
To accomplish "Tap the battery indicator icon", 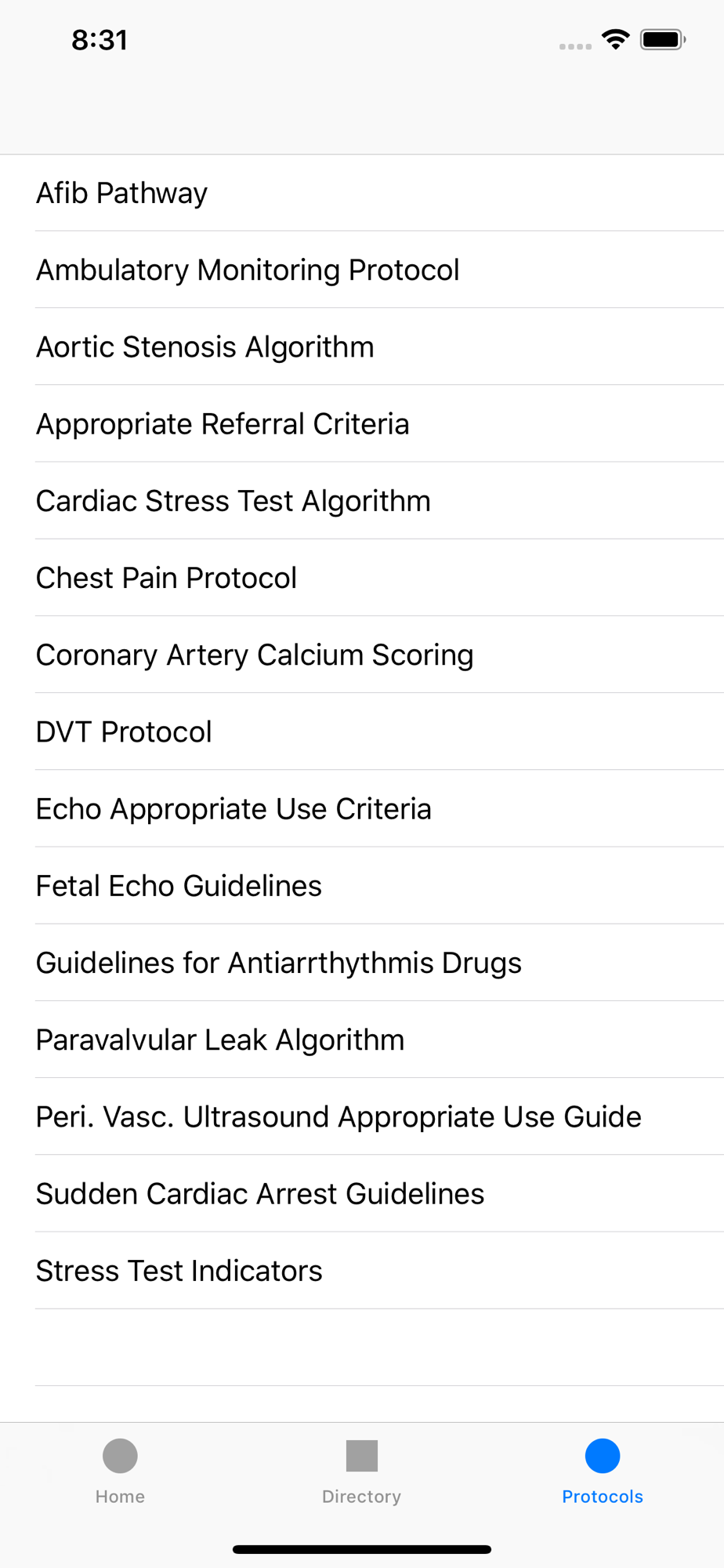I will point(663,39).
